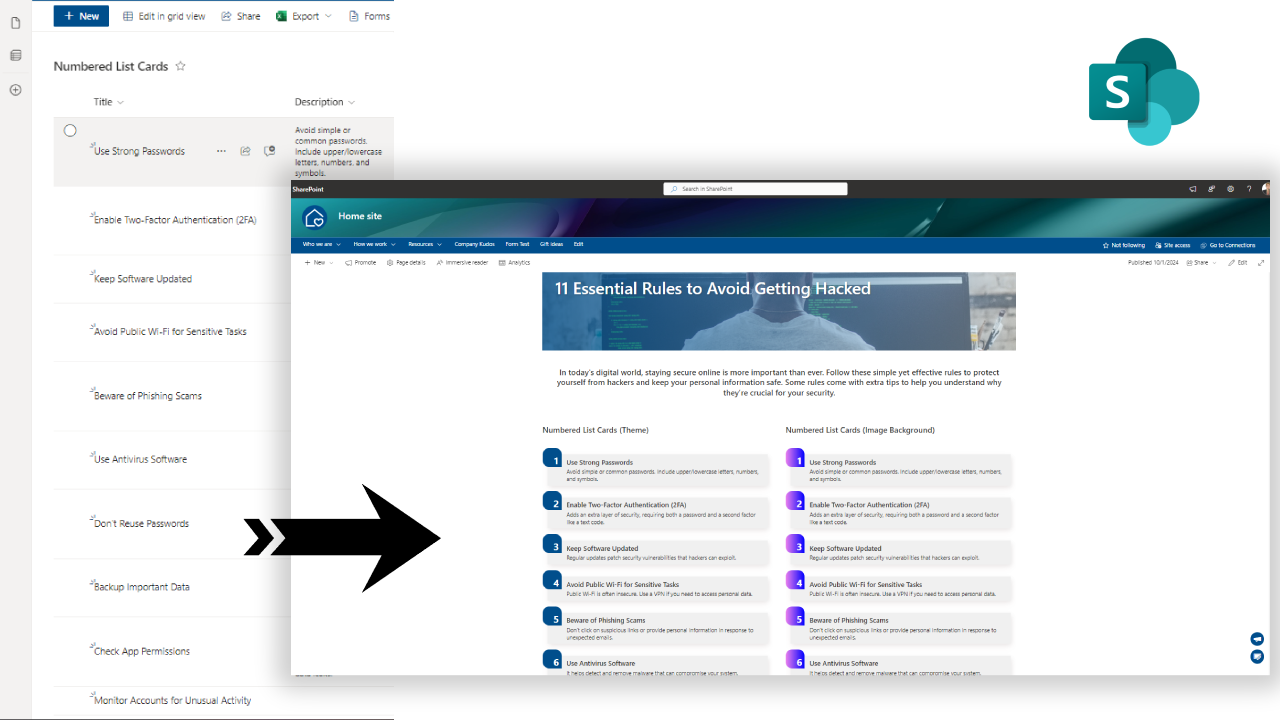Image resolution: width=1280 pixels, height=720 pixels.
Task: Click share icon on Use Strong Passwords row
Action: point(245,151)
